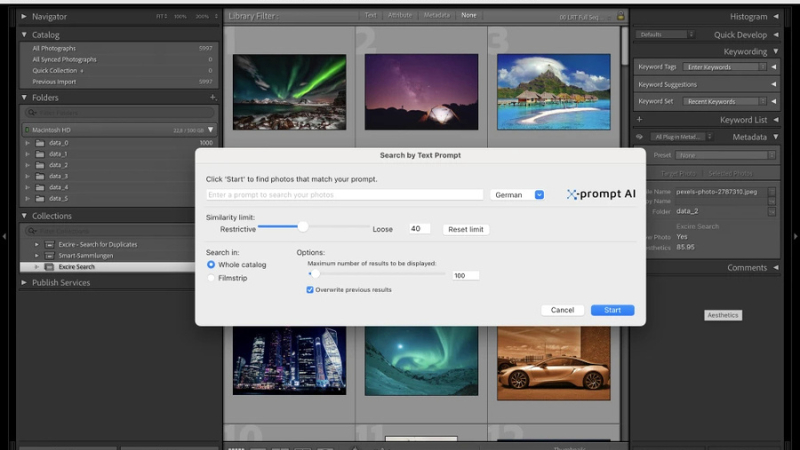Toggle Overwrite previous results checkbox
The height and width of the screenshot is (450, 800).
tap(310, 289)
